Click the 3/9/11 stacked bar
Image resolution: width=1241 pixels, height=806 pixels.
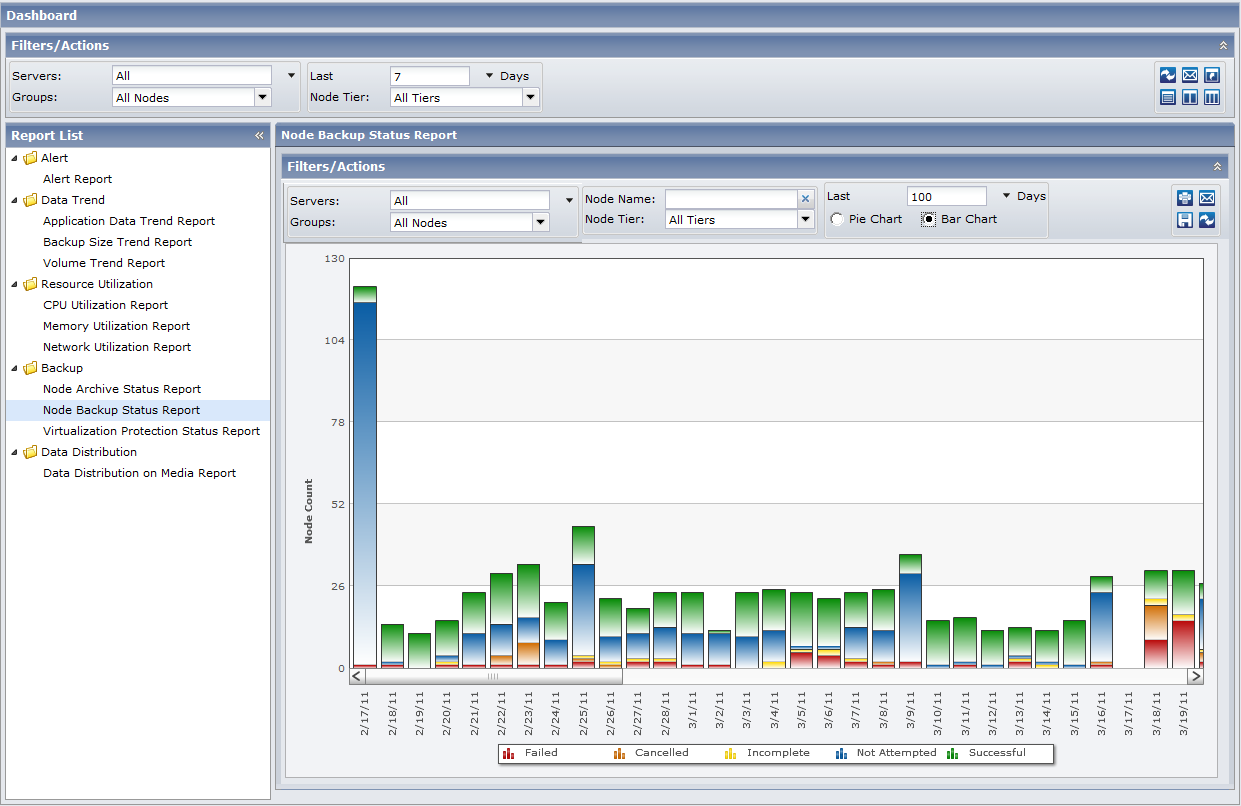910,611
